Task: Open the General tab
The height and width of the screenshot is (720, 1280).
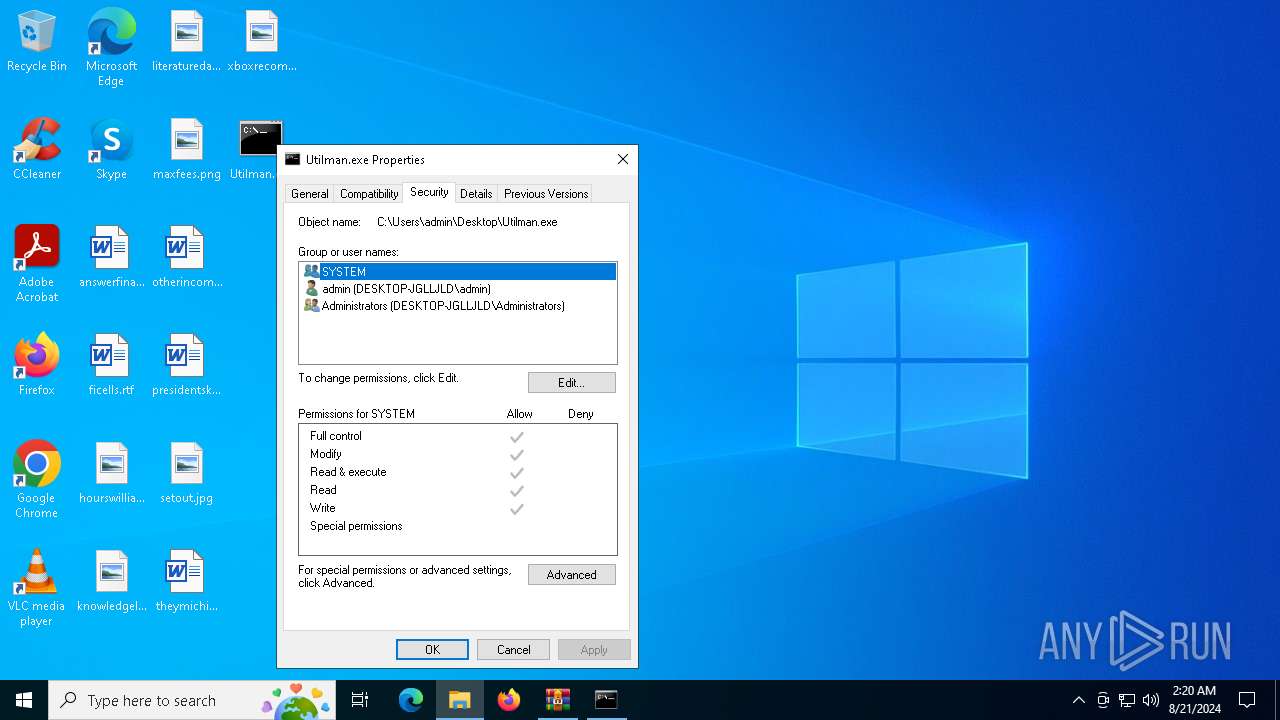Action: pos(309,194)
